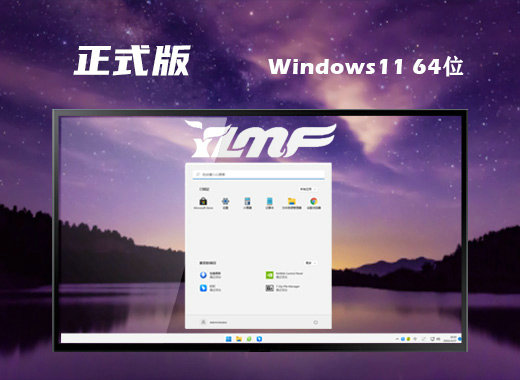The width and height of the screenshot is (520, 380).
Task: Open the Notepad pinned app
Action: point(269,202)
